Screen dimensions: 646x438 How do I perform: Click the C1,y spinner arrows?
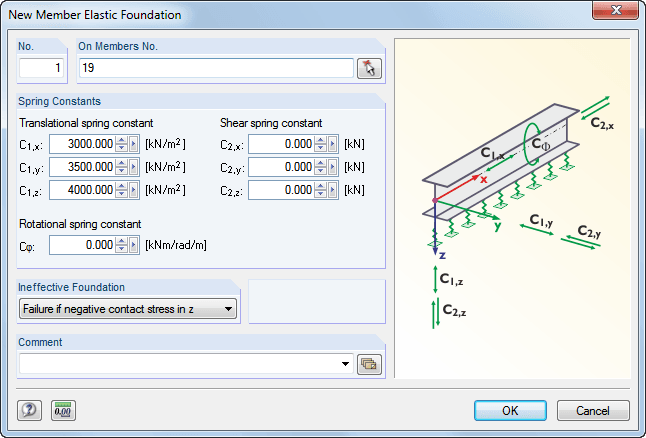pyautogui.click(x=122, y=166)
